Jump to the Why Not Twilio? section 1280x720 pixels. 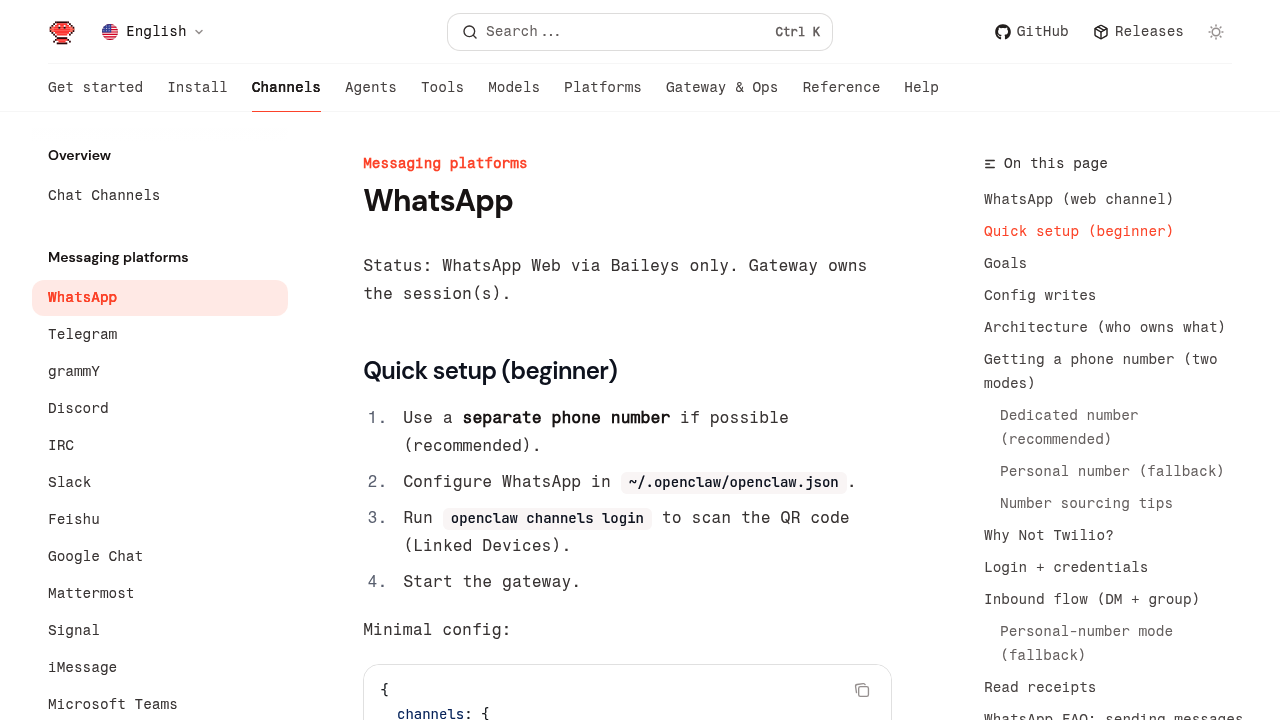[x=1048, y=536]
